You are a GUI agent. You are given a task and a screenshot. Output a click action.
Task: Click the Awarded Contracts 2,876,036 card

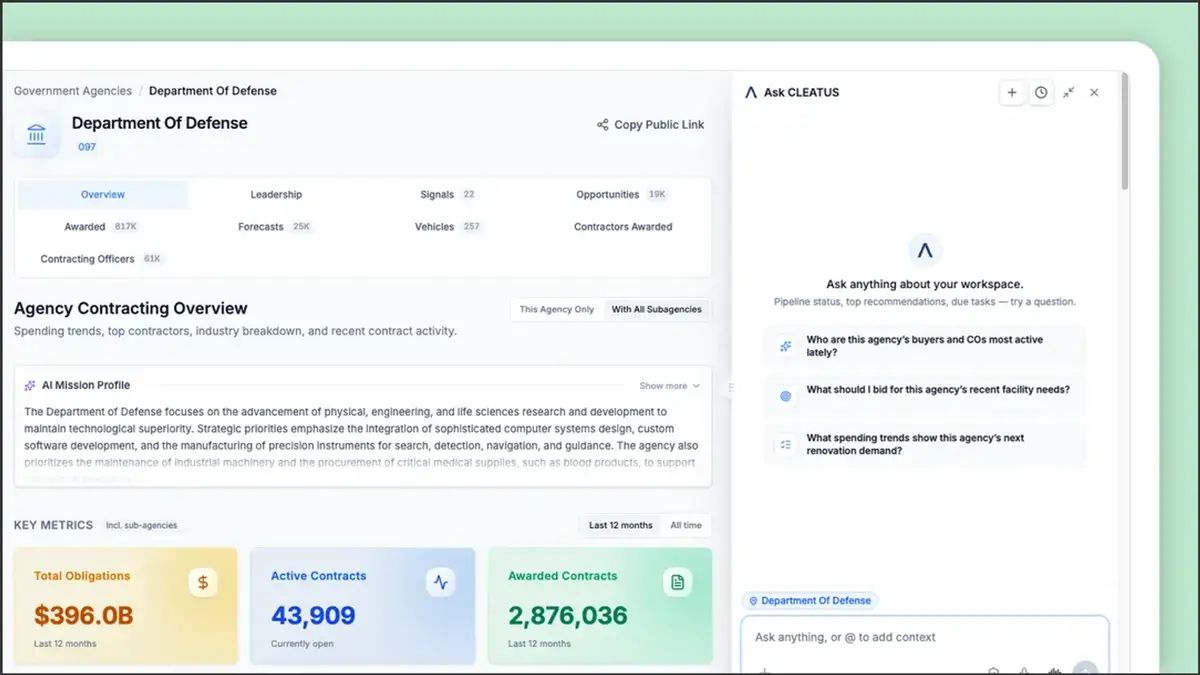click(600, 606)
